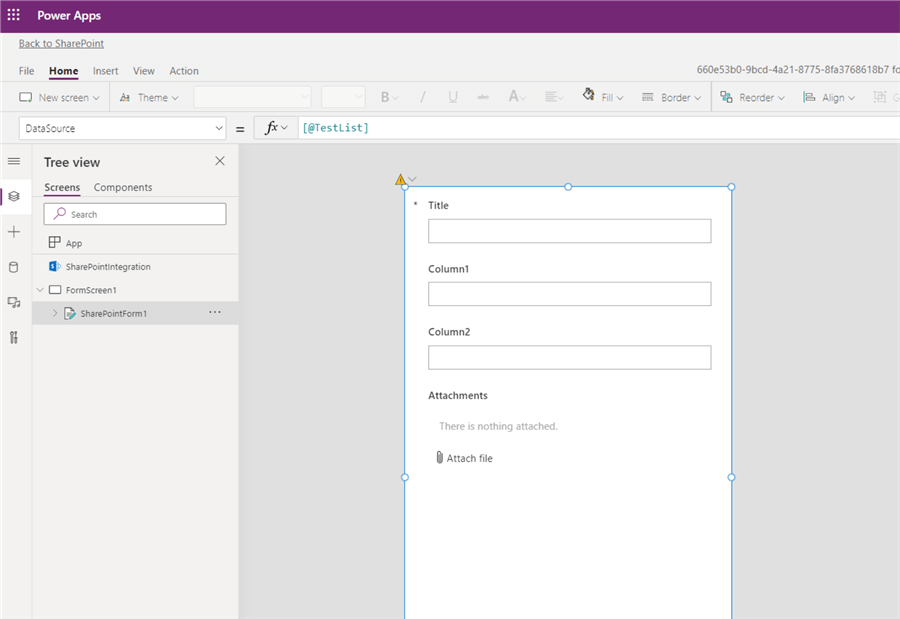Click the fx formula button
The image size is (900, 619).
tap(276, 127)
